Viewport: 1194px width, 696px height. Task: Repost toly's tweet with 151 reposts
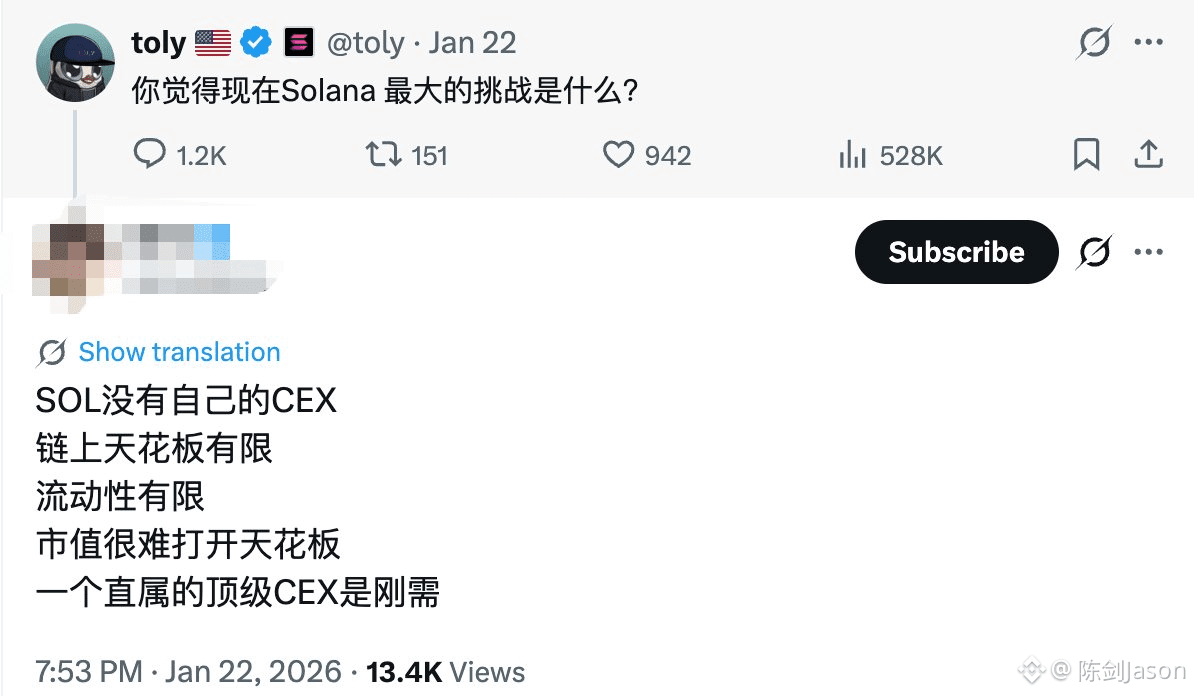407,155
